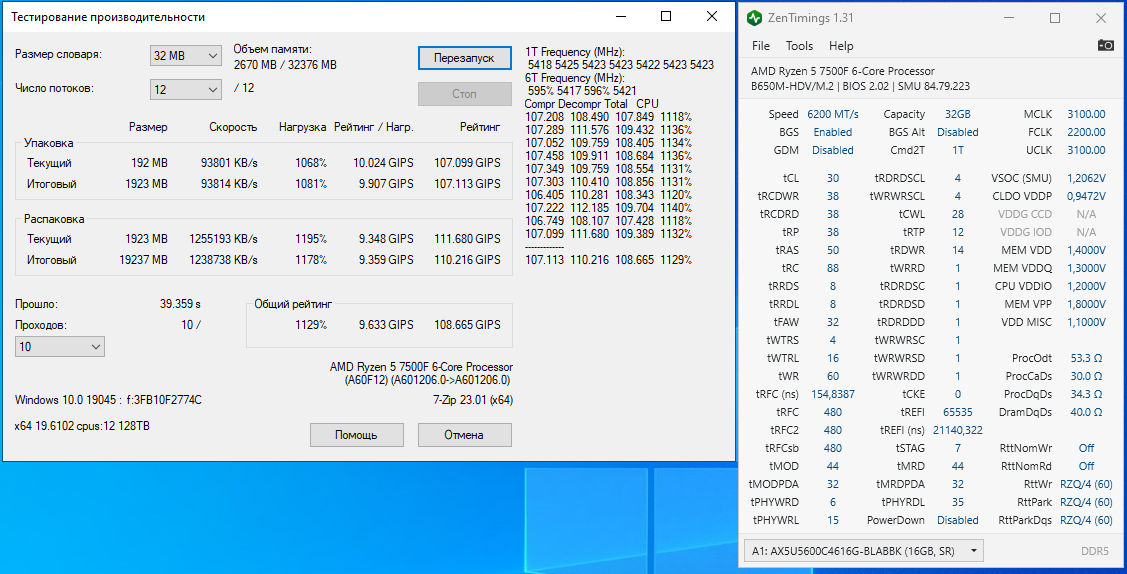
Task: Close the ZenTimings window
Action: [x=1100, y=17]
